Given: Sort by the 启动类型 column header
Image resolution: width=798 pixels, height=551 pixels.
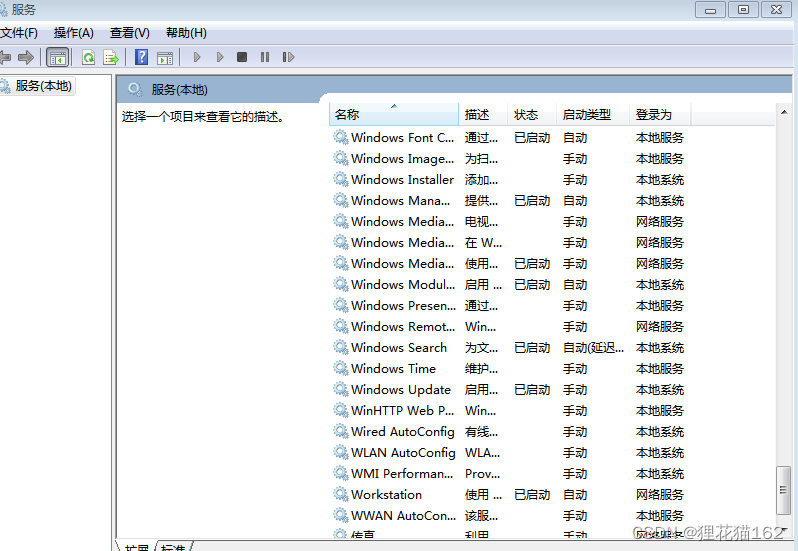Looking at the screenshot, I should 593,114.
